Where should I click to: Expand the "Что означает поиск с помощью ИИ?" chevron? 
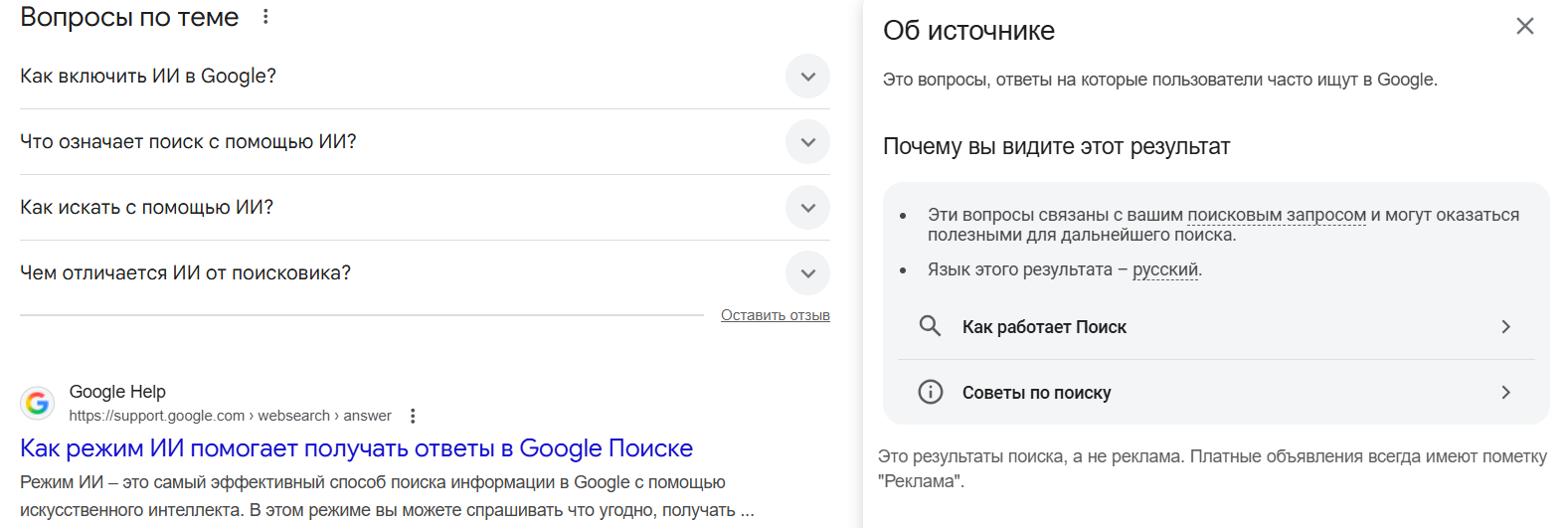807,142
